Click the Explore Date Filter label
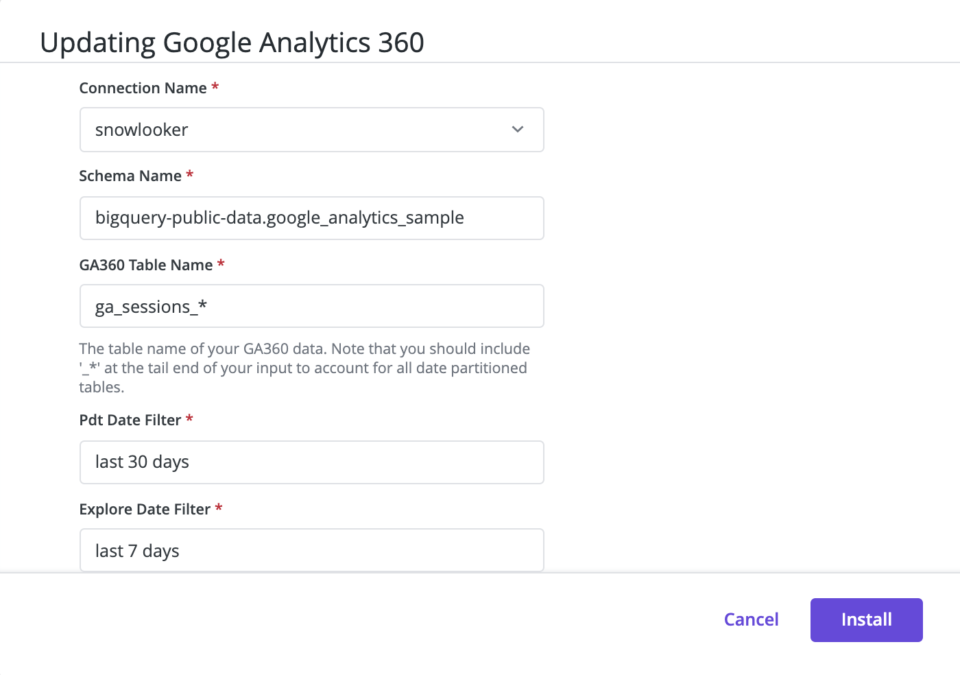This screenshot has width=960, height=675. click(x=144, y=509)
